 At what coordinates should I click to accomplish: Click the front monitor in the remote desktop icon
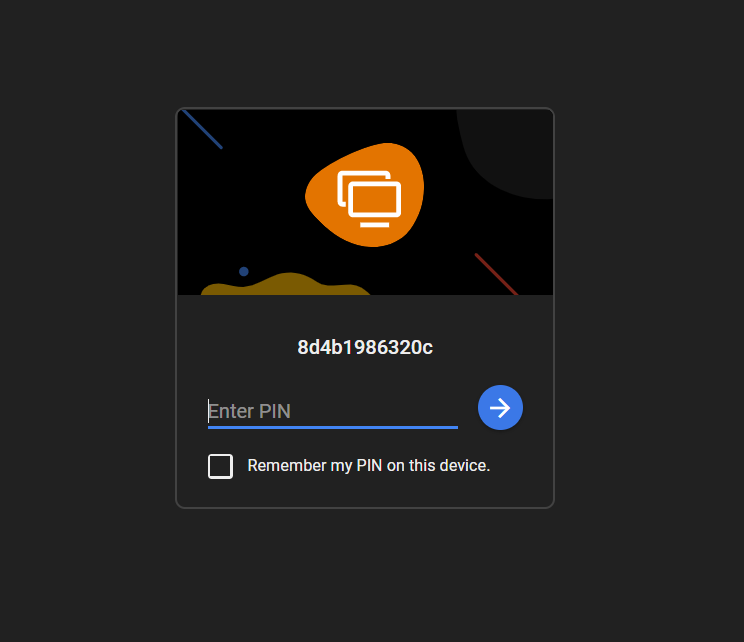374,199
